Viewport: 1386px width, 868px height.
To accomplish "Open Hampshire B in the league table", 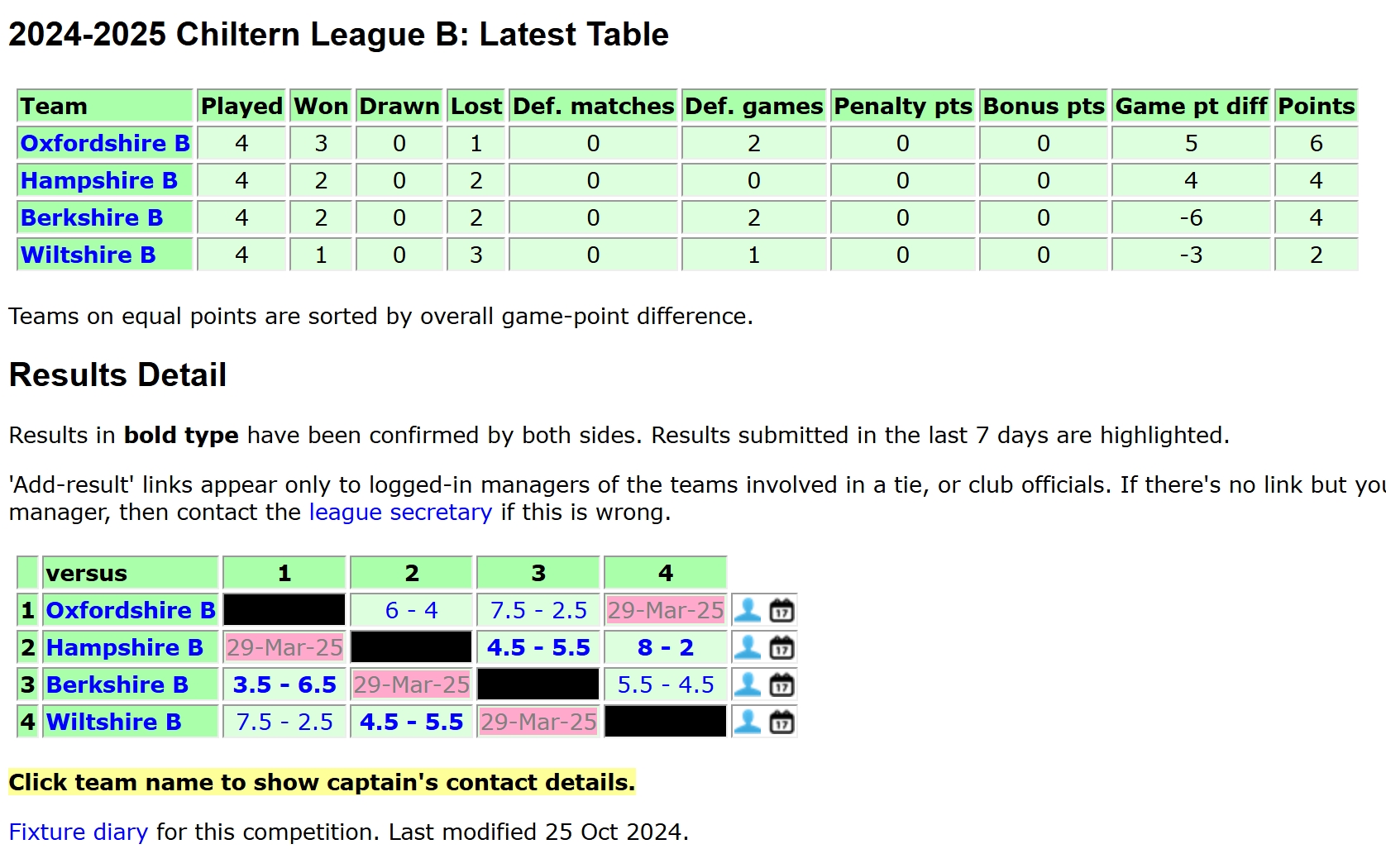I will pos(99,180).
